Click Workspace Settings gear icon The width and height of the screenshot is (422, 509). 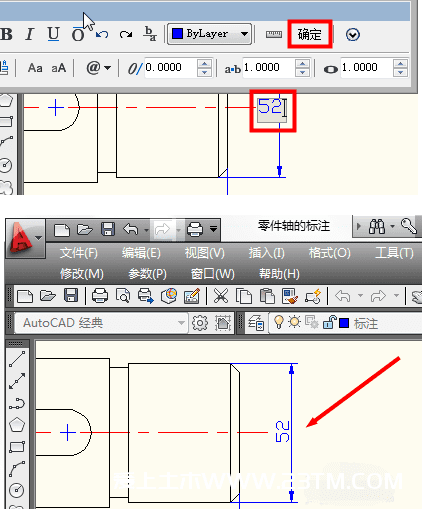(x=200, y=323)
